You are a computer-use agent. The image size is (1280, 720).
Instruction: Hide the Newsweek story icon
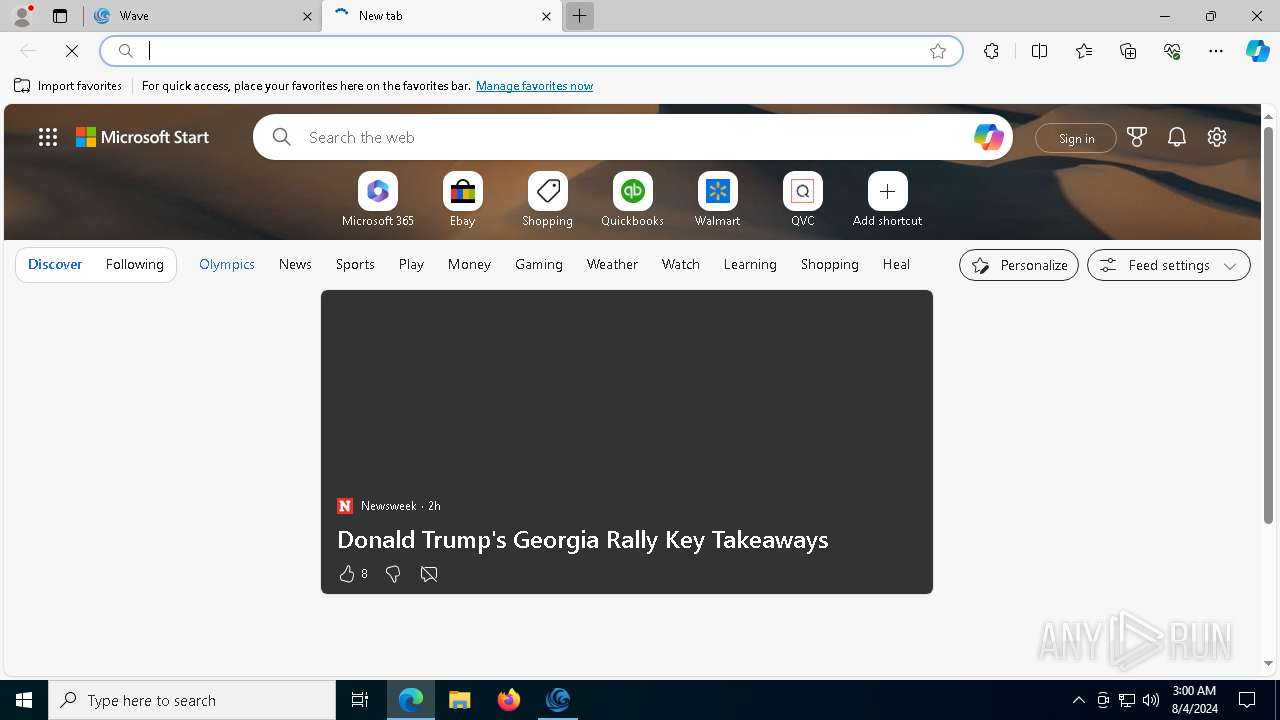tap(429, 574)
